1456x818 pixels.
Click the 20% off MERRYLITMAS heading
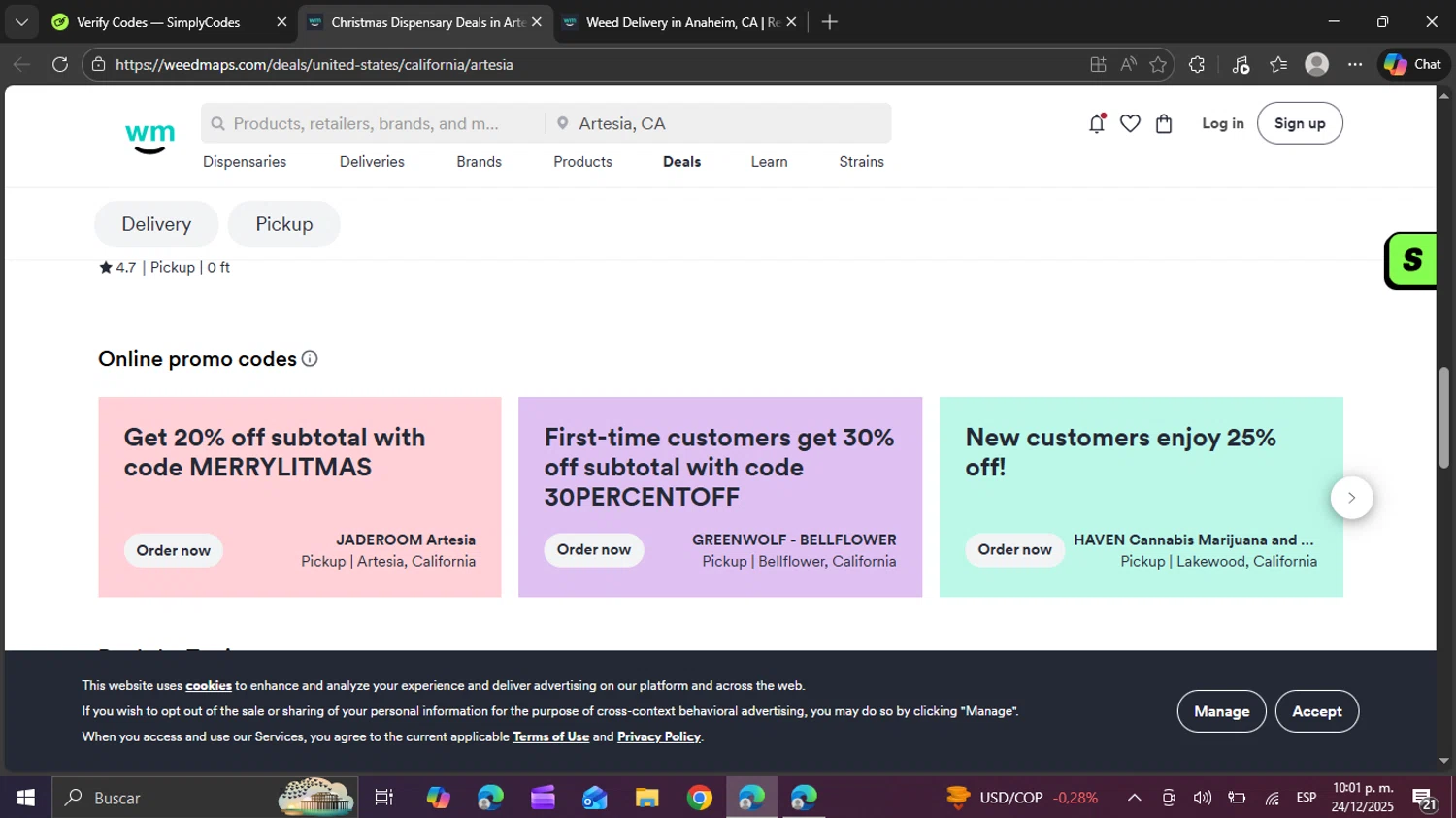[275, 452]
